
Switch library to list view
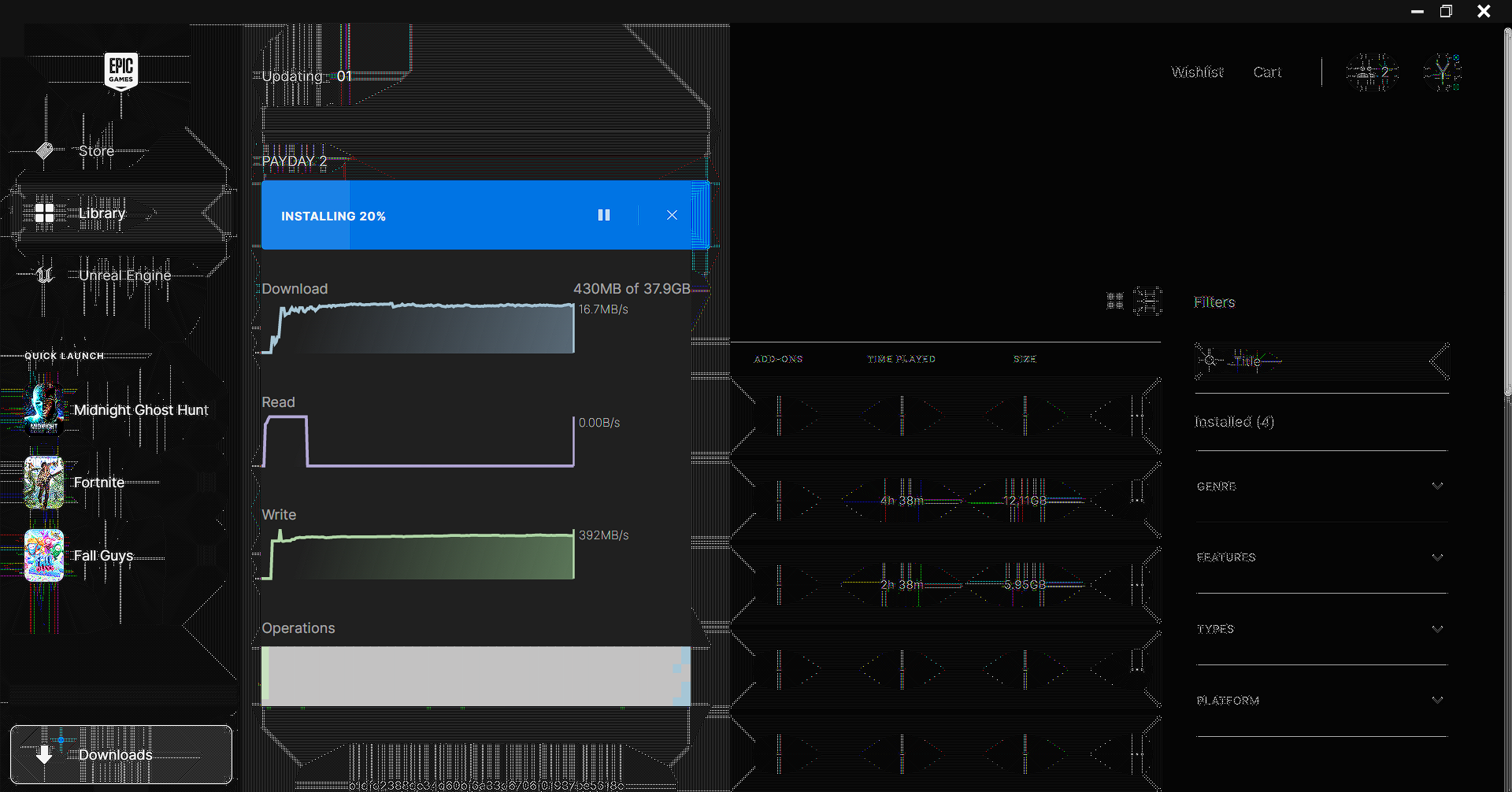(x=1147, y=300)
